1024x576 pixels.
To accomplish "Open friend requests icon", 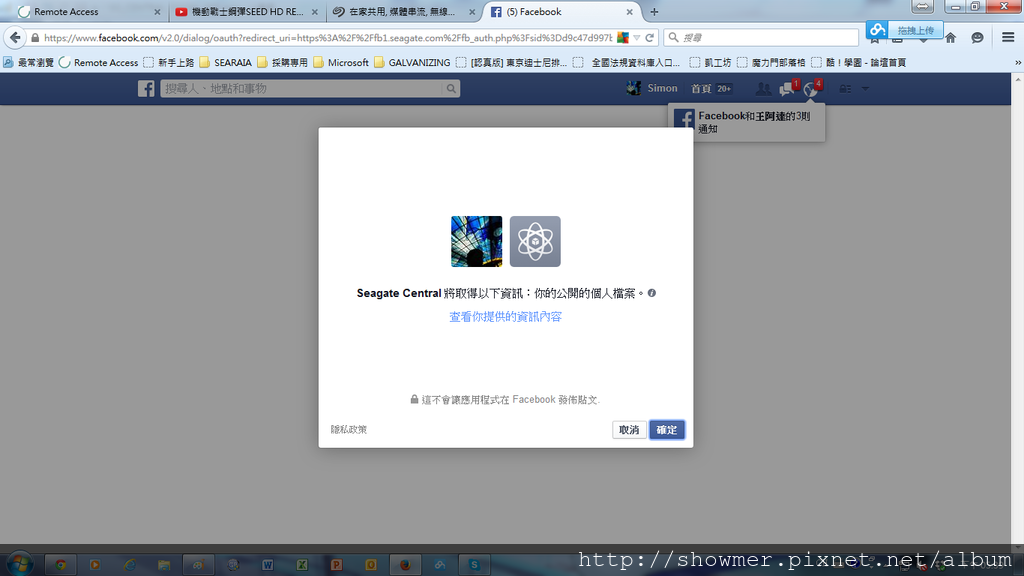I will tap(763, 89).
